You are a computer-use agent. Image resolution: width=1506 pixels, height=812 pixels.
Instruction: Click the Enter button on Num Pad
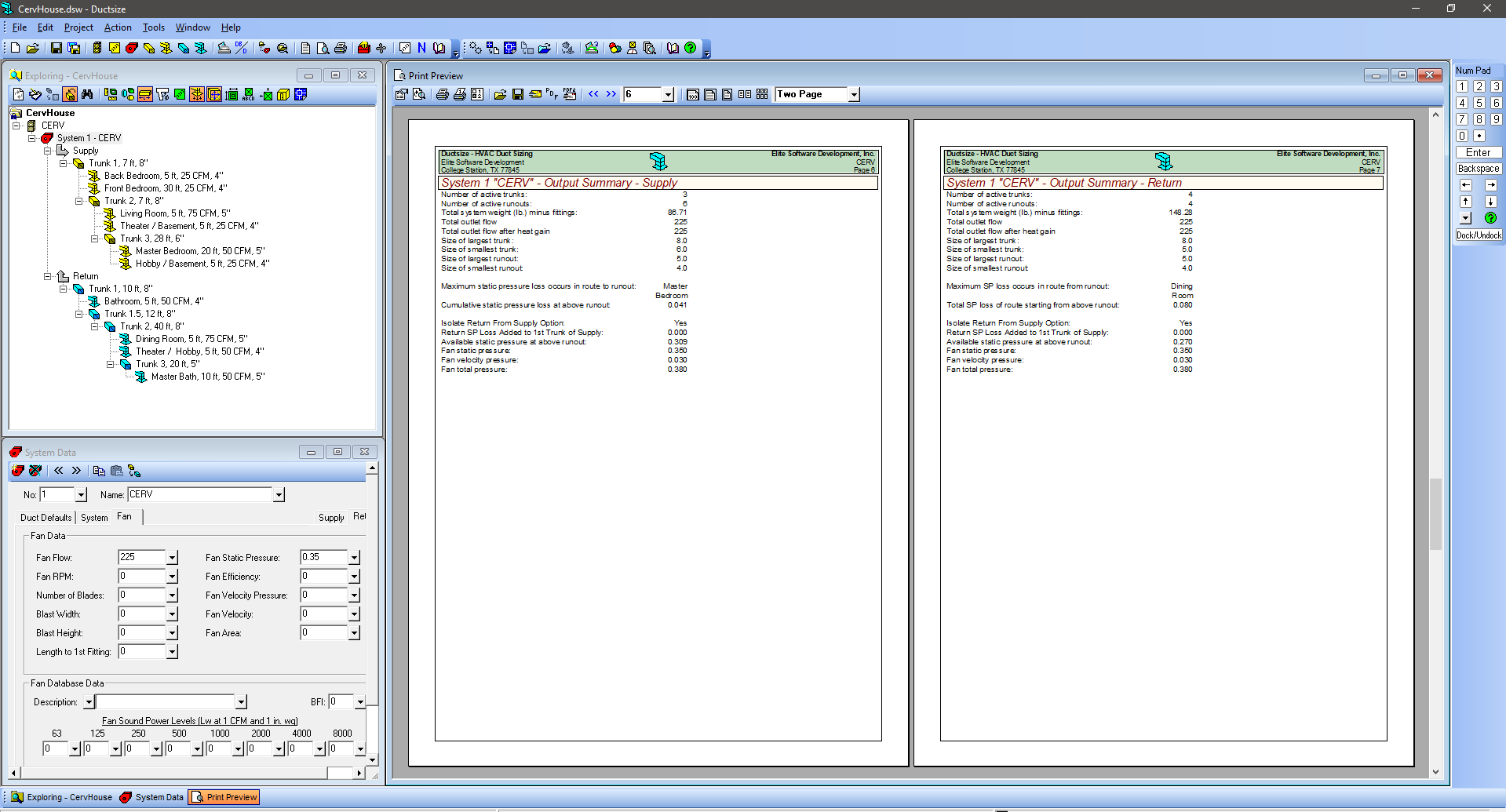(x=1479, y=153)
